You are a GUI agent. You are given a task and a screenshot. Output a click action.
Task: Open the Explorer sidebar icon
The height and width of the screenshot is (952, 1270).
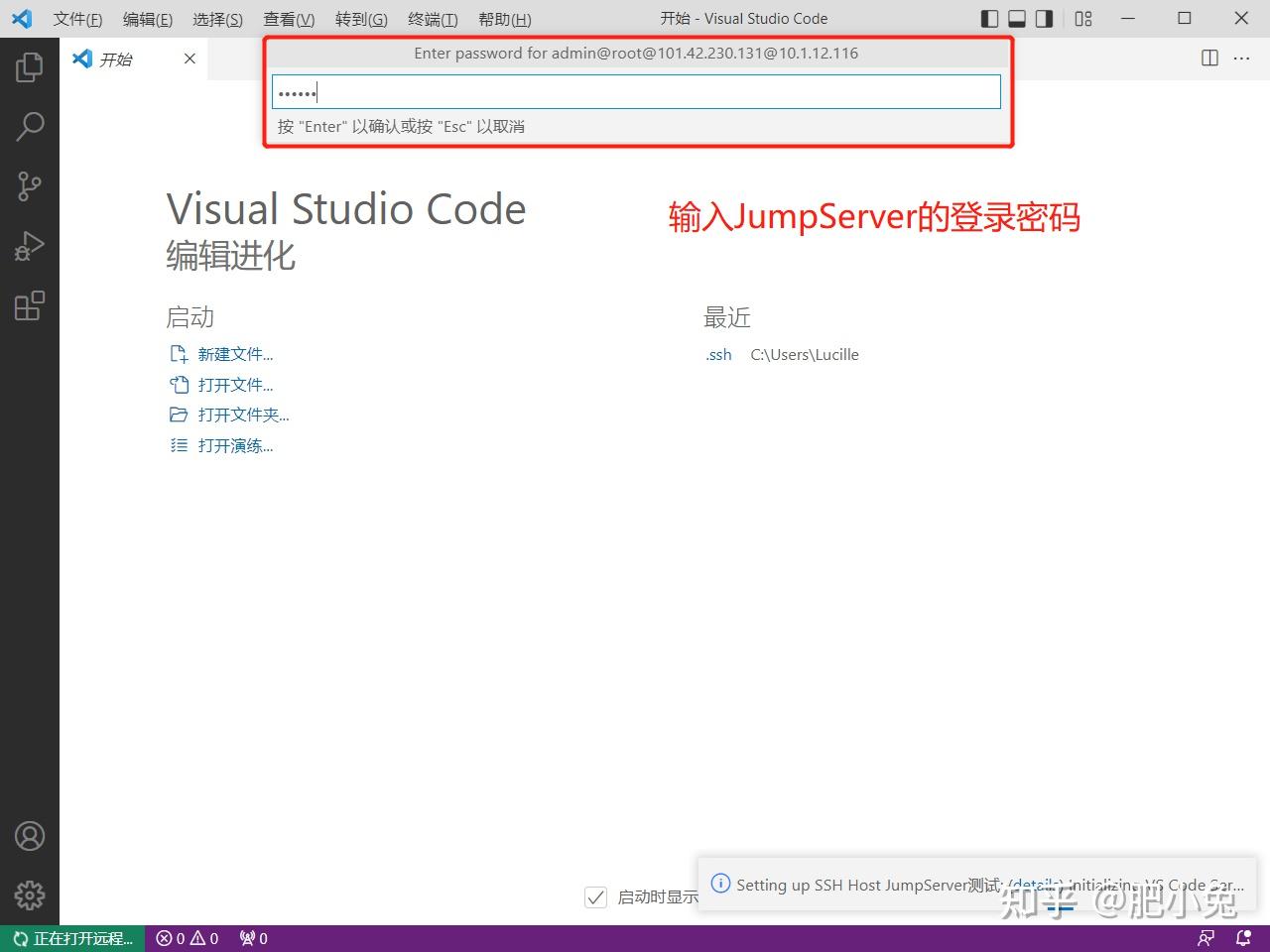[x=31, y=65]
